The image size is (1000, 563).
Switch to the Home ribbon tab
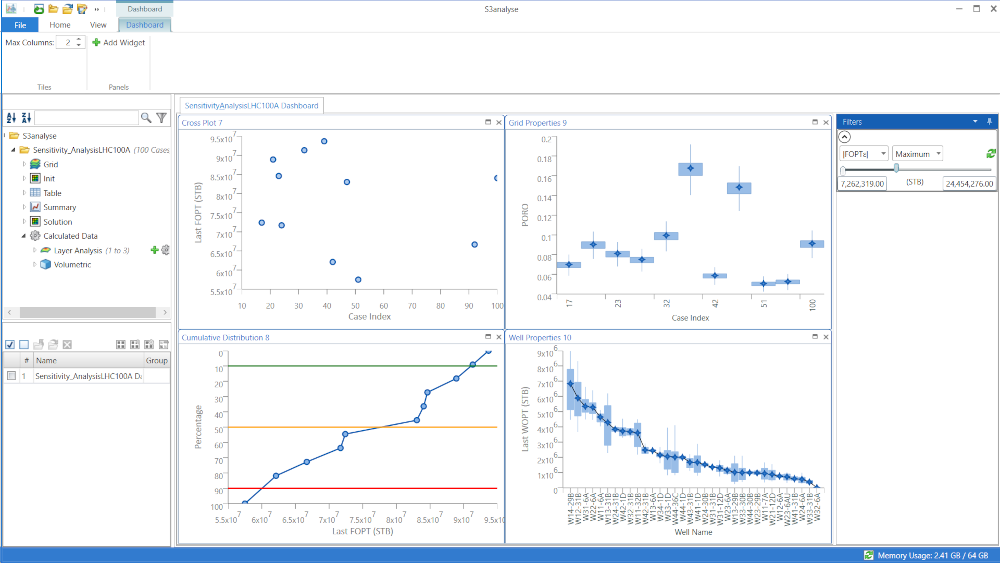click(60, 25)
